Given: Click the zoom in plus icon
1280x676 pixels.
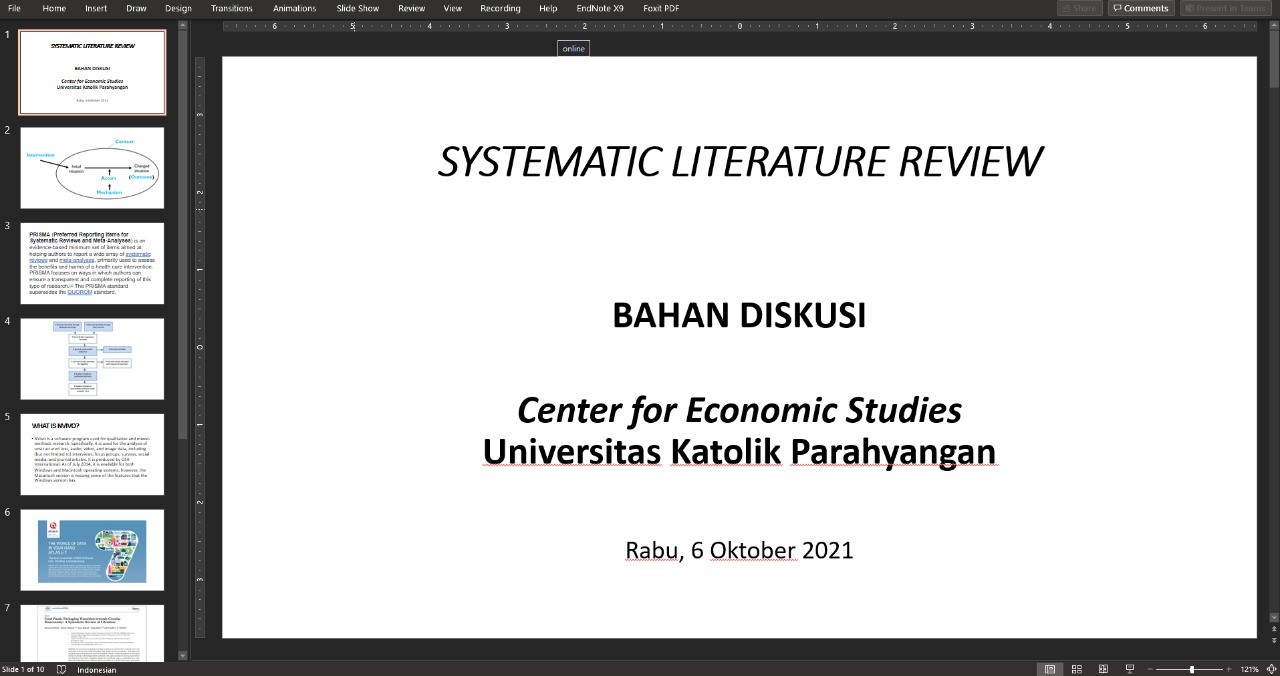Looking at the screenshot, I should pyautogui.click(x=1230, y=669).
